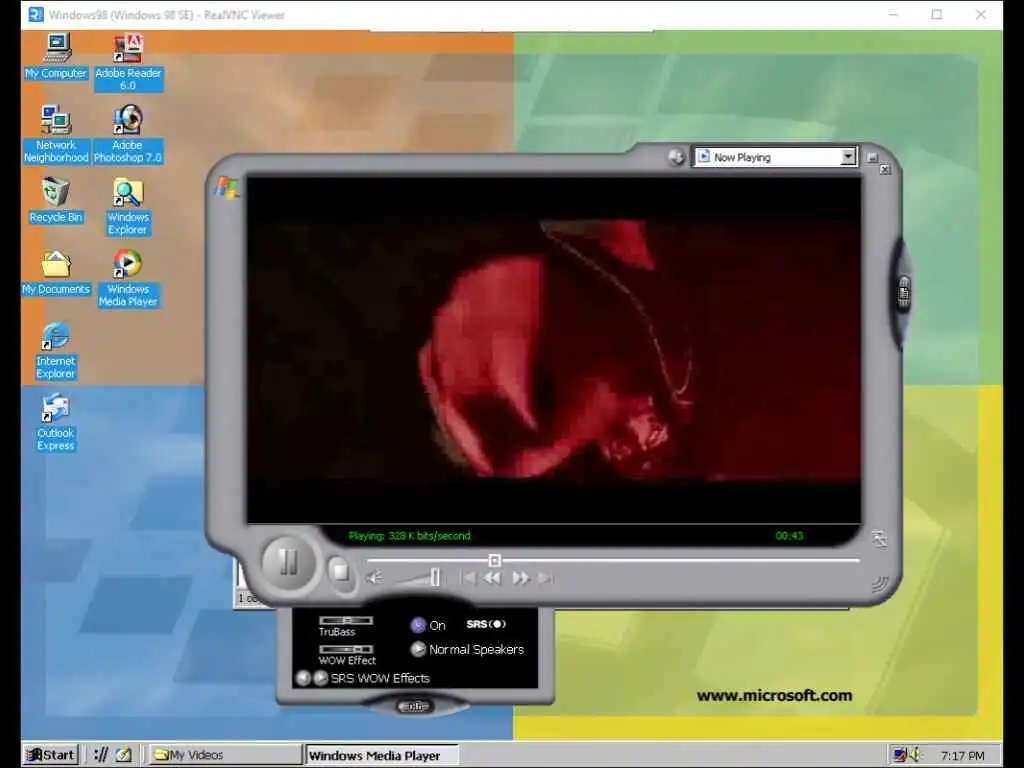Mute audio via the speaker icon
Viewport: 1024px width, 768px height.
tap(374, 578)
